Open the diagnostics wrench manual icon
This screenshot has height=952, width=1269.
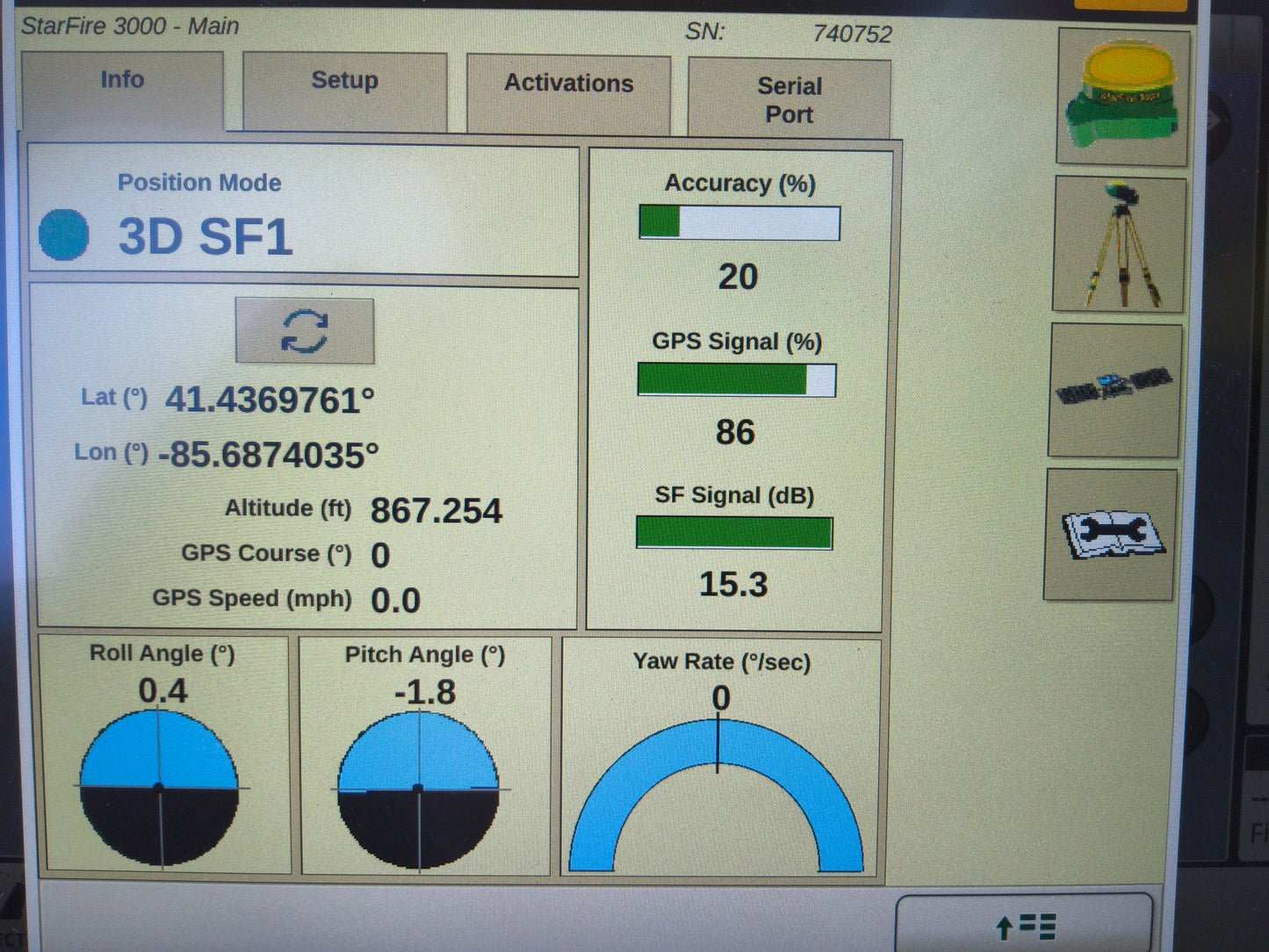pos(1110,535)
